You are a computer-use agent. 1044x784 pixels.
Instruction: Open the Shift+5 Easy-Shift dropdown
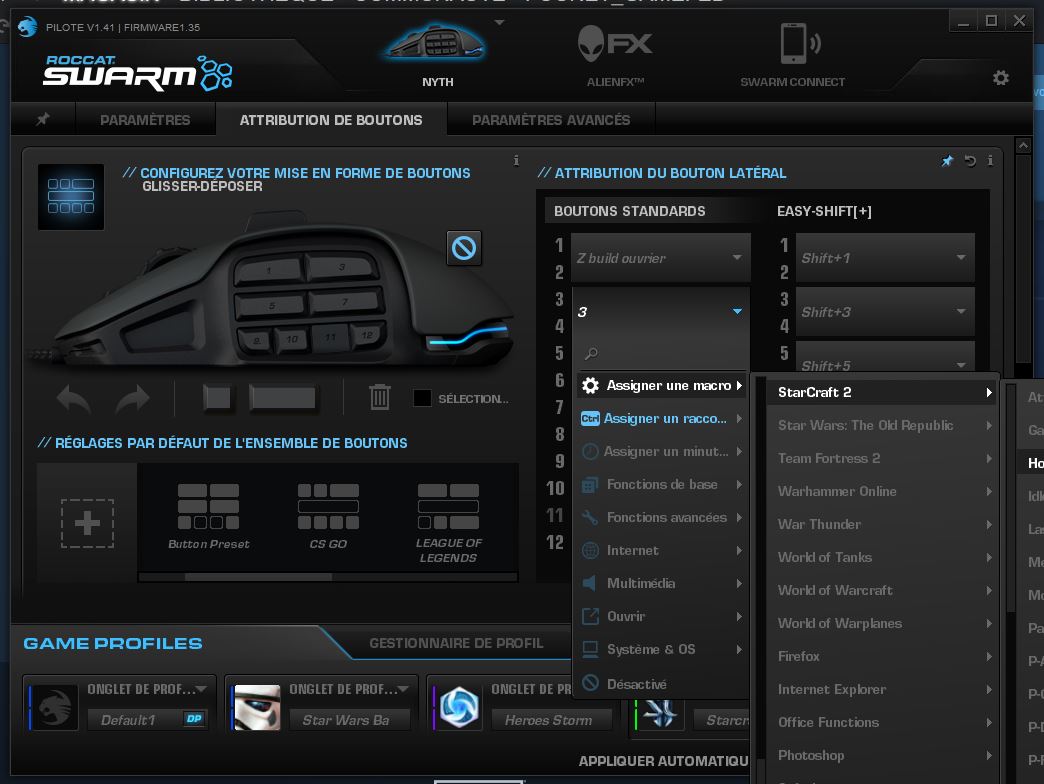click(x=886, y=358)
